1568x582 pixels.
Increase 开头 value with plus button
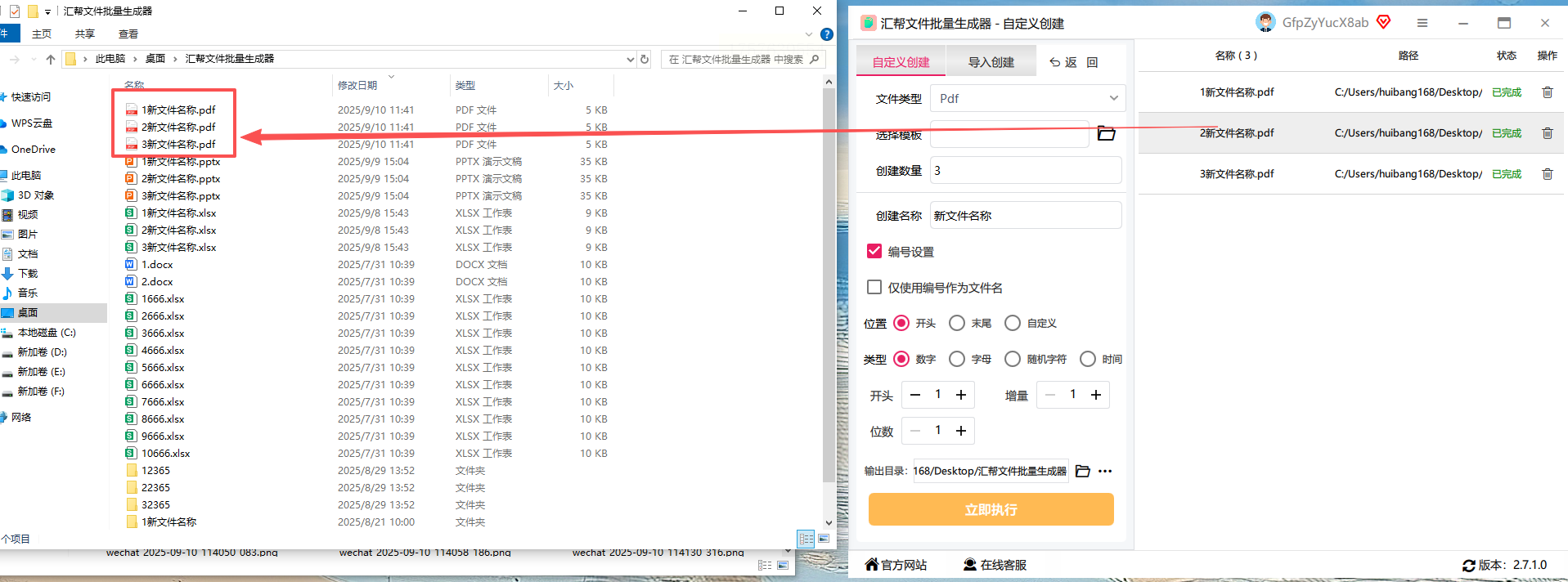pos(961,395)
